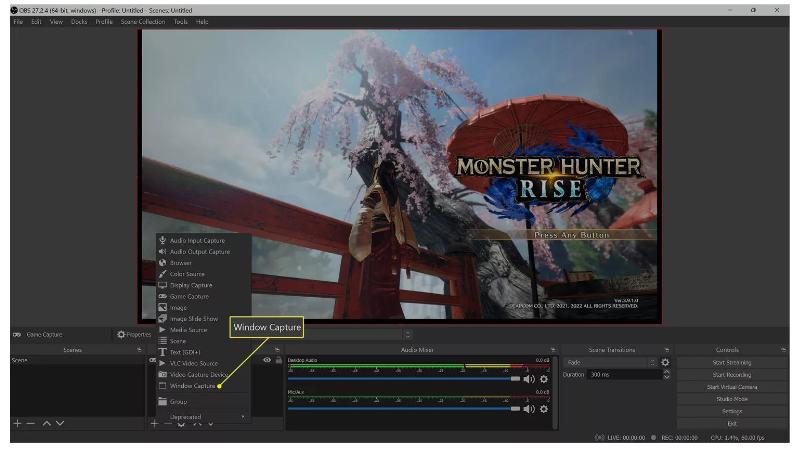Select Window Capture menu entry
This screenshot has height=449, width=800.
coord(203,386)
